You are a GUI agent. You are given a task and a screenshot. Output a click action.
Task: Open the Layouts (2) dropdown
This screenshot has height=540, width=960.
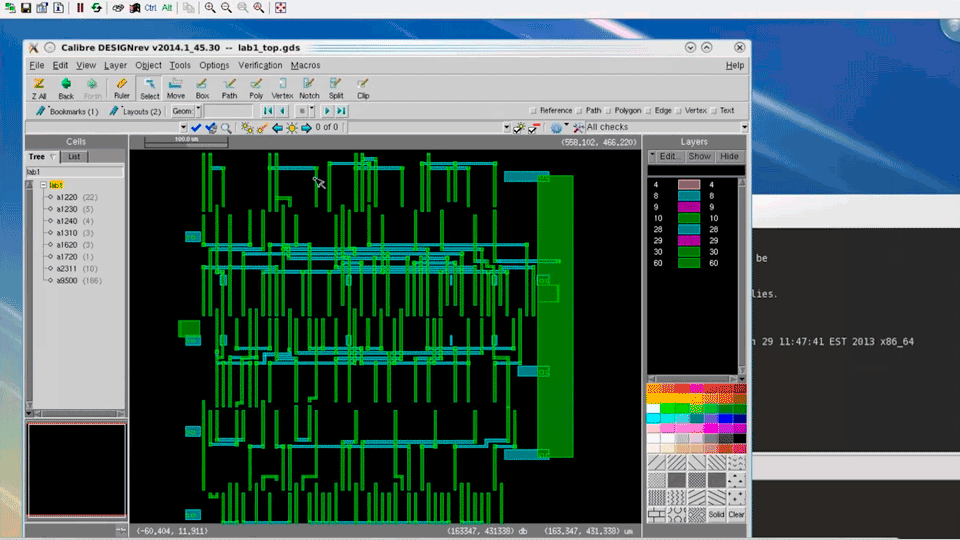(135, 111)
